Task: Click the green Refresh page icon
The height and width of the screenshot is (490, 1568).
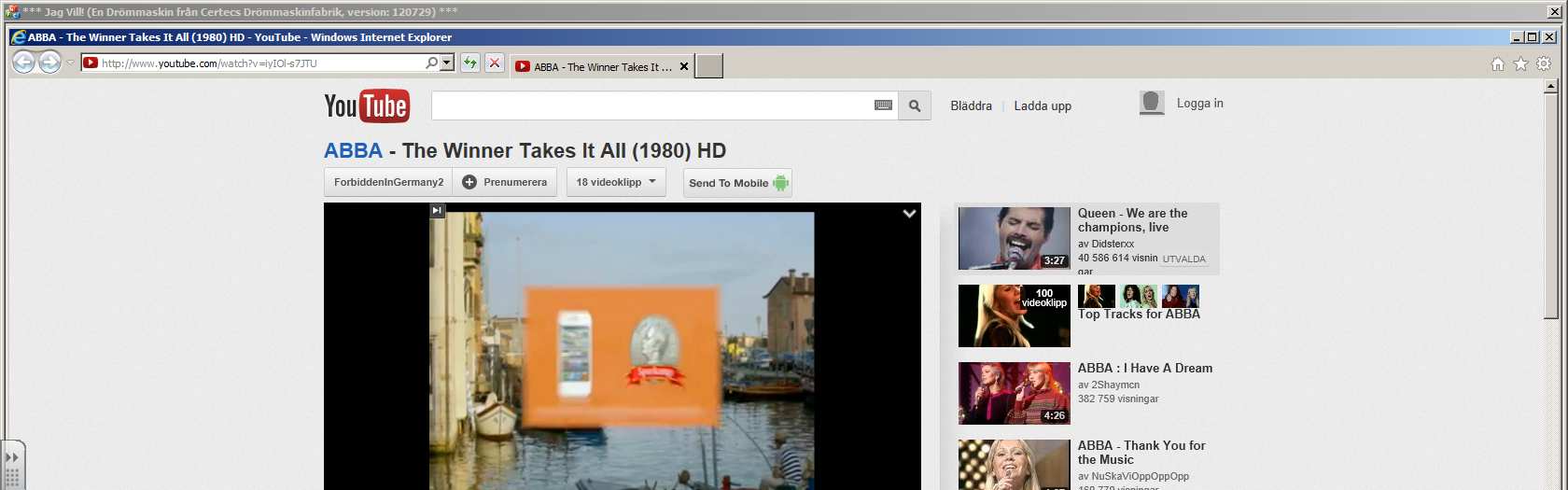Action: tap(470, 63)
